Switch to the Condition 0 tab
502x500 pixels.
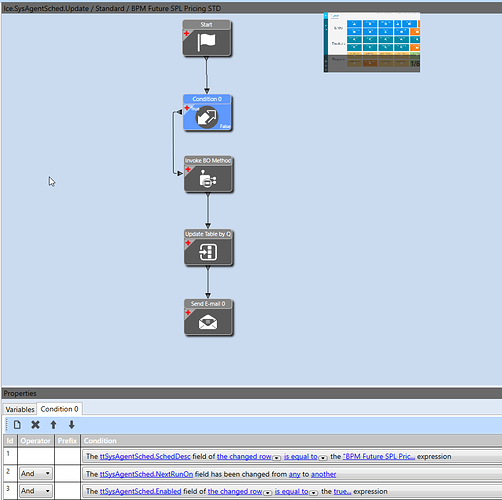(x=59, y=409)
